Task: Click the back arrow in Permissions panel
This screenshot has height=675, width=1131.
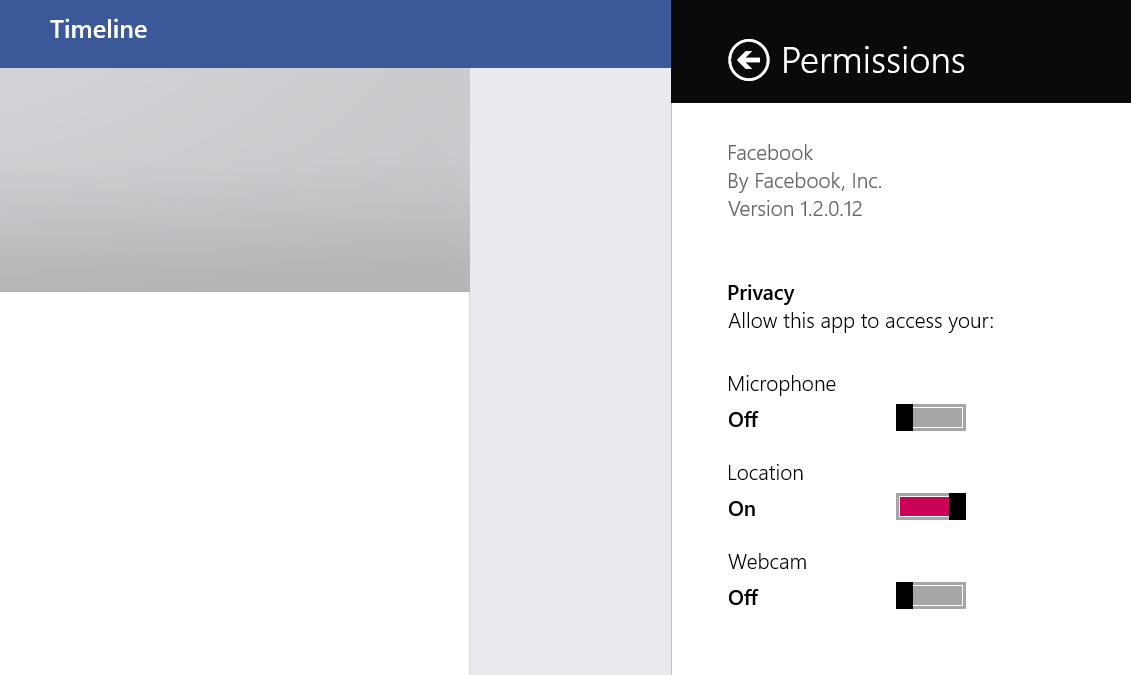Action: 747,59
